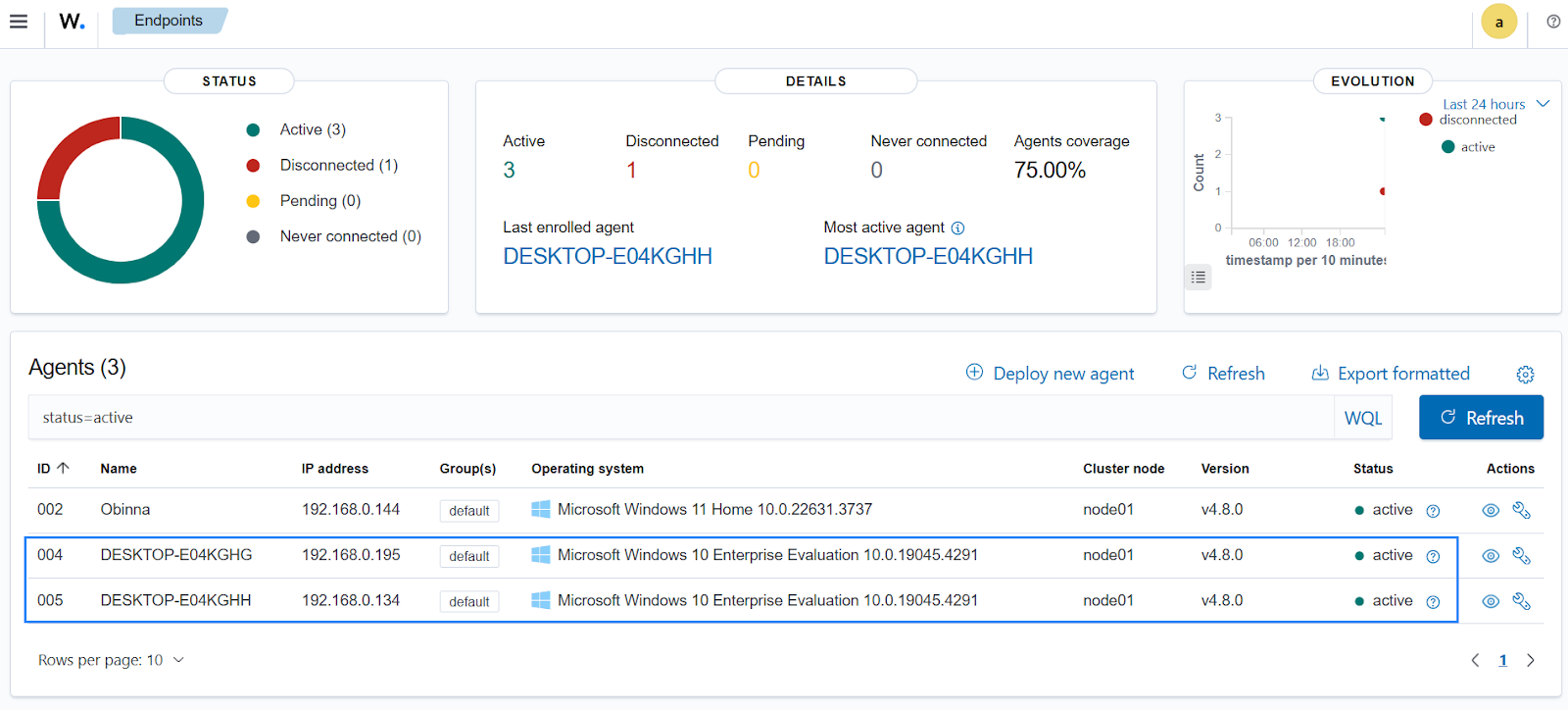This screenshot has width=1568, height=710.
Task: Go to next page arrow
Action: click(x=1531, y=661)
